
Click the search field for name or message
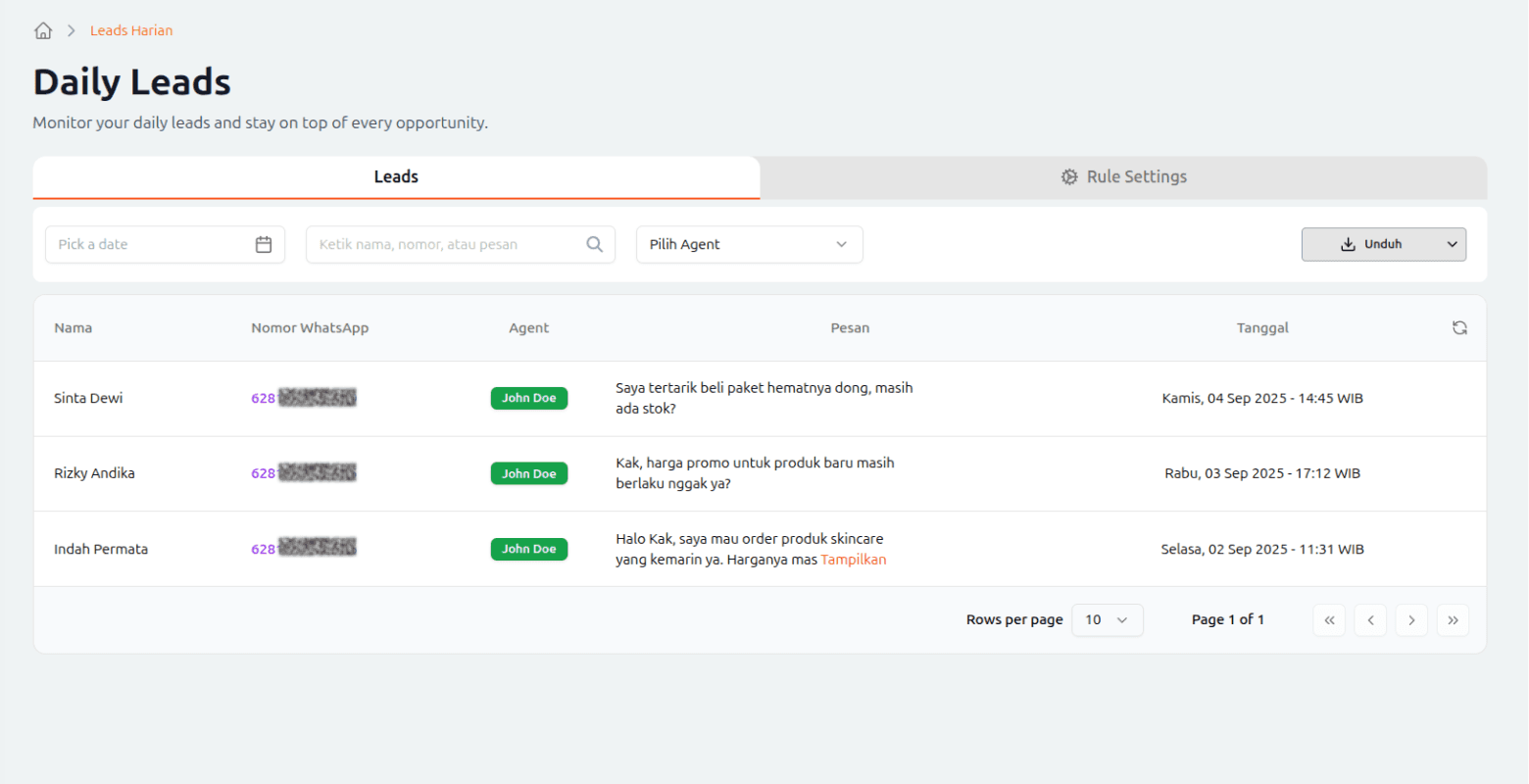[x=446, y=244]
